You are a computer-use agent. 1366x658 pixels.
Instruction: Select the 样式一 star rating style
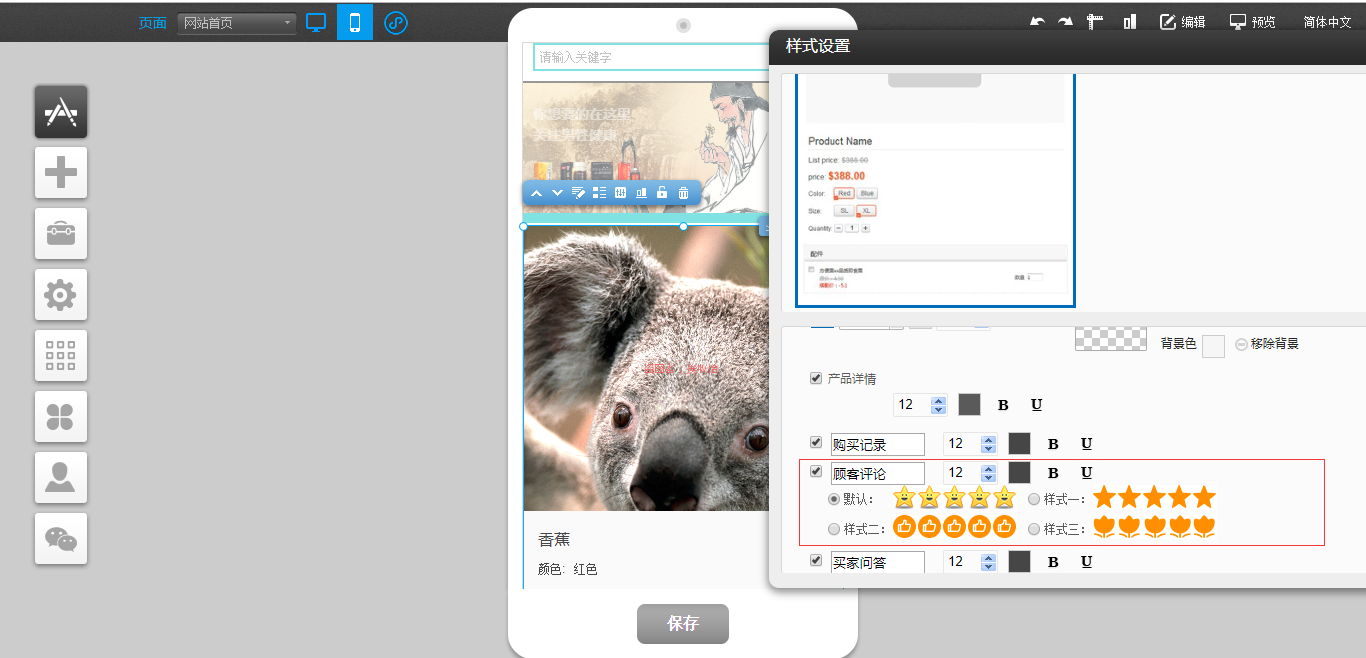[x=1034, y=499]
